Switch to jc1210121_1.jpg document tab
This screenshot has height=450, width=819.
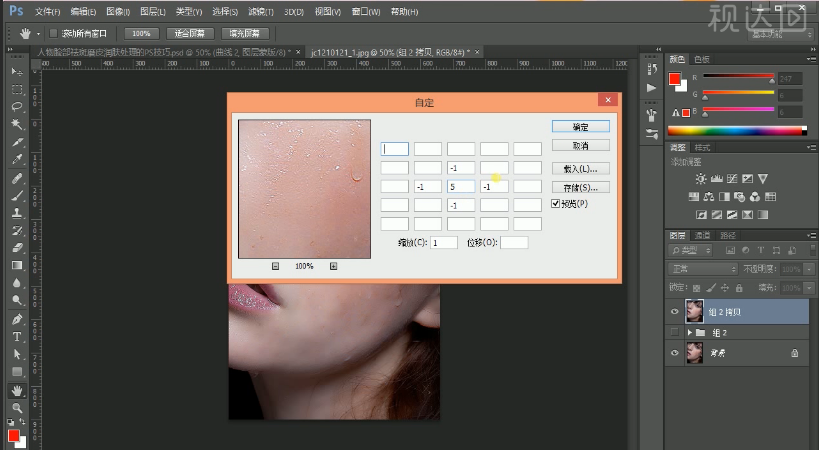tap(390, 52)
